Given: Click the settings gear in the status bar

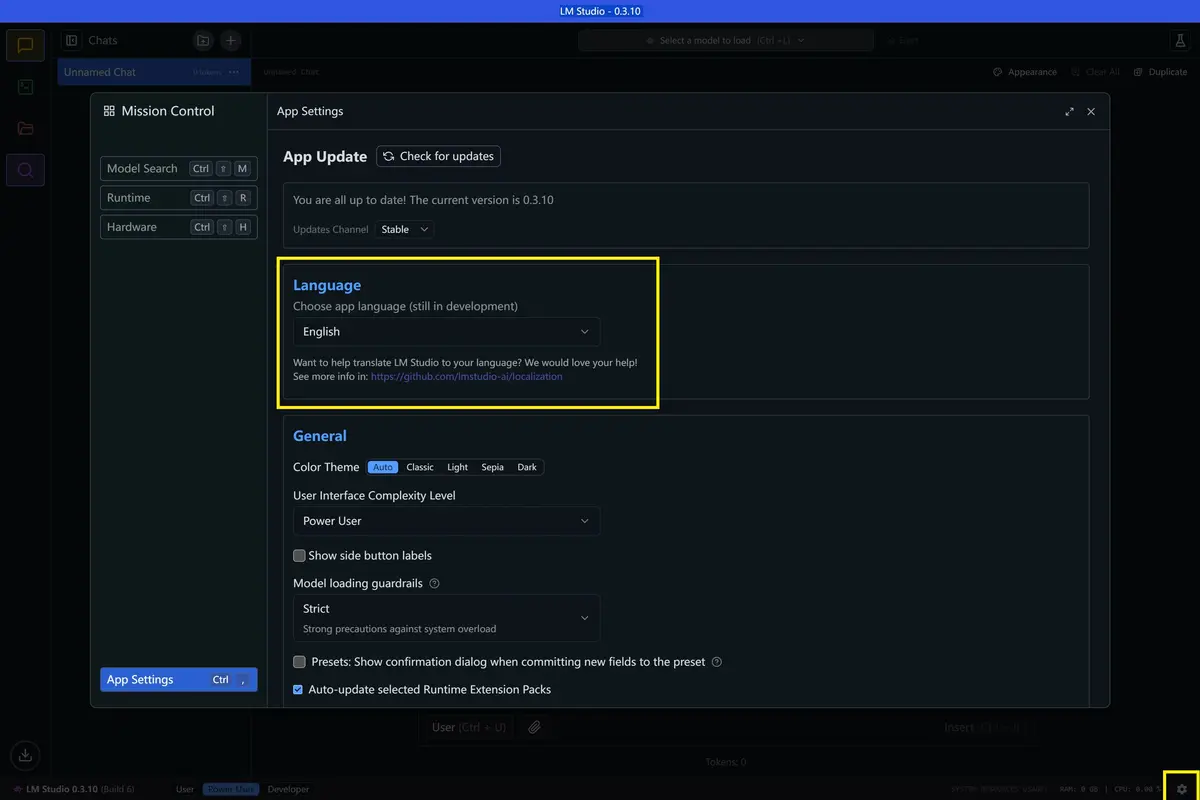Looking at the screenshot, I should click(x=1181, y=789).
